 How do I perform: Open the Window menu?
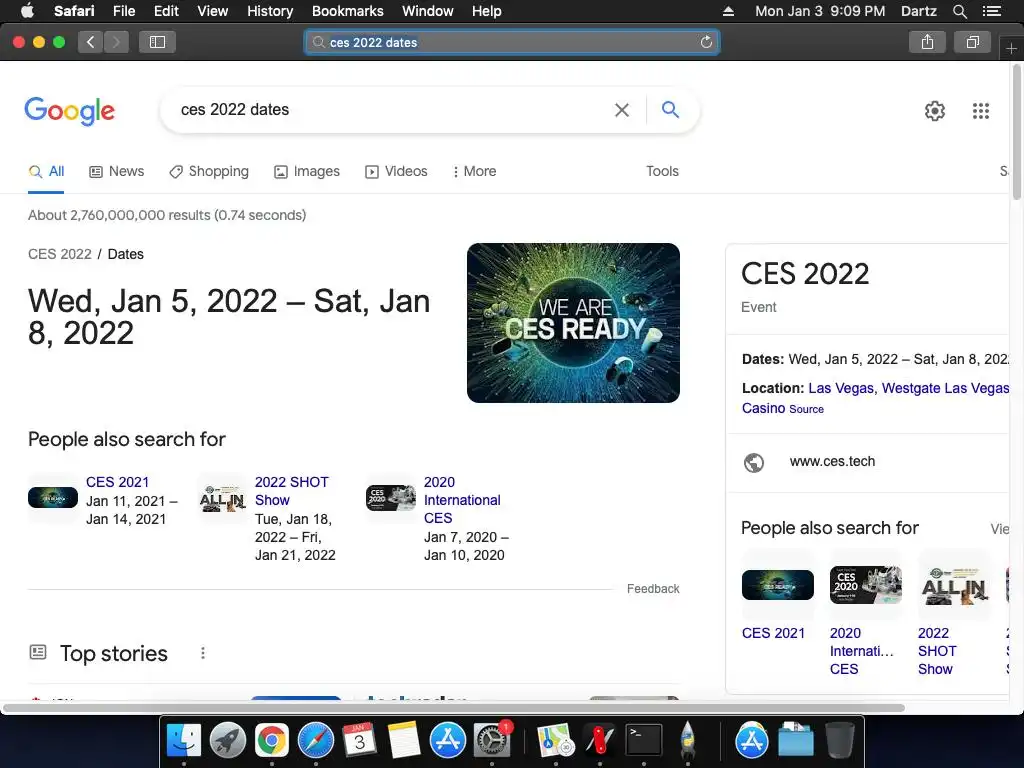pyautogui.click(x=428, y=11)
